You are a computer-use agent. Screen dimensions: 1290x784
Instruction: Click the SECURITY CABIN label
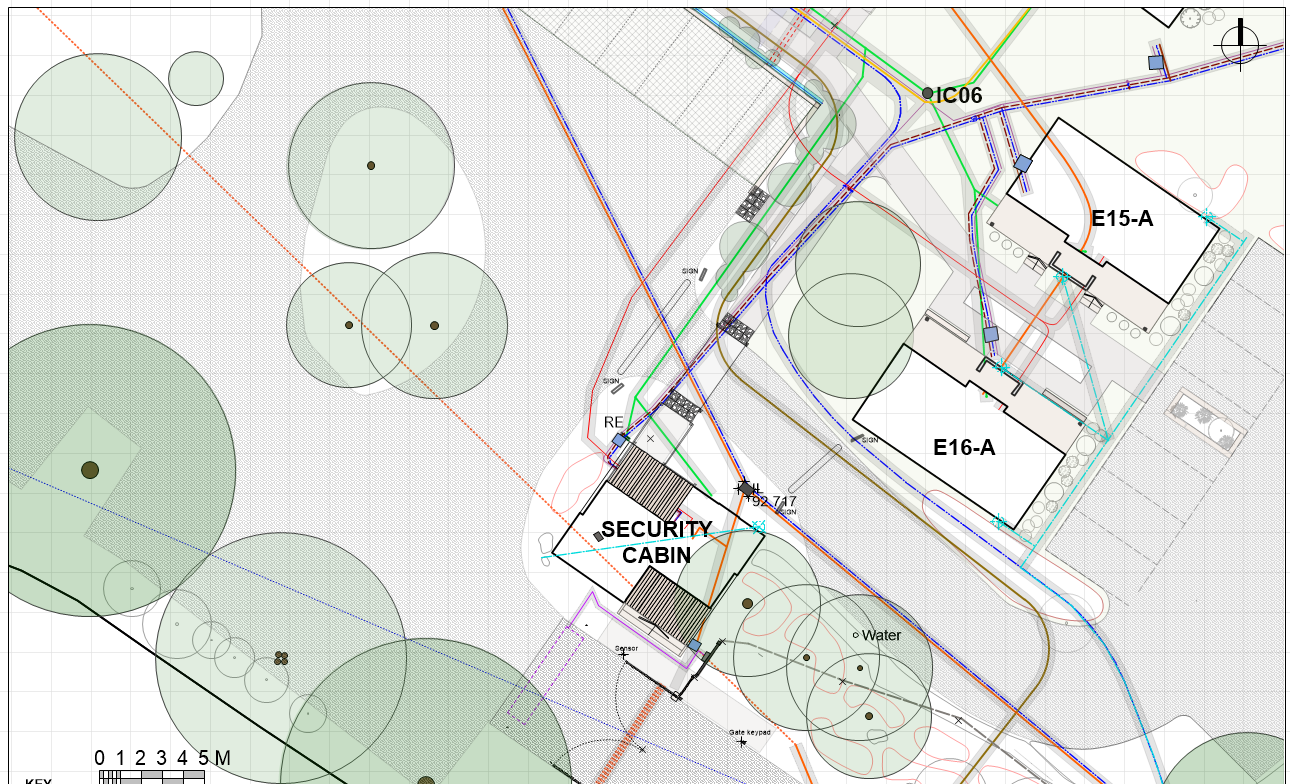click(x=656, y=541)
